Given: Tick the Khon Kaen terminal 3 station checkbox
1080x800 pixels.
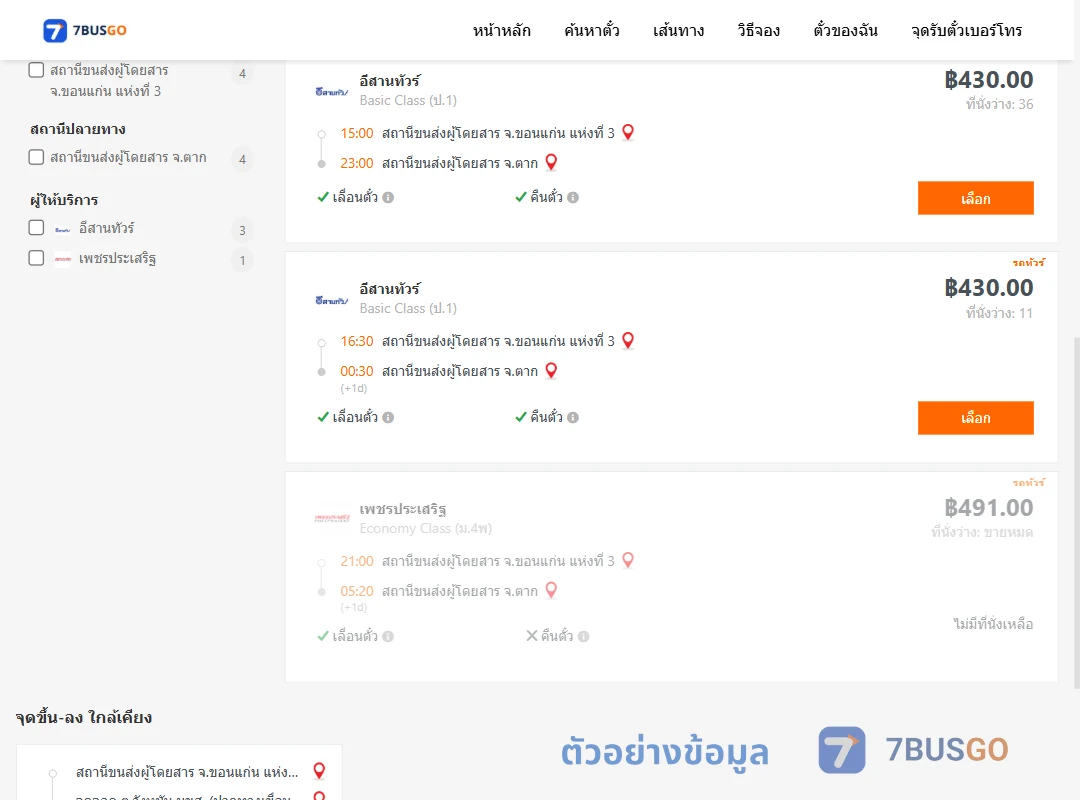Looking at the screenshot, I should click(37, 70).
